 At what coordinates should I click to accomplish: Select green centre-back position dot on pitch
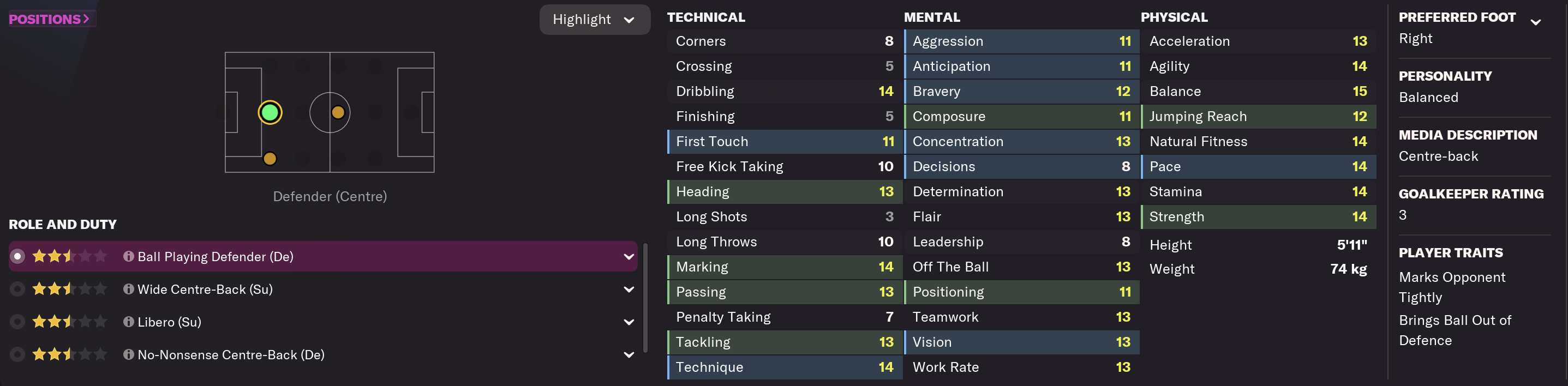click(270, 112)
